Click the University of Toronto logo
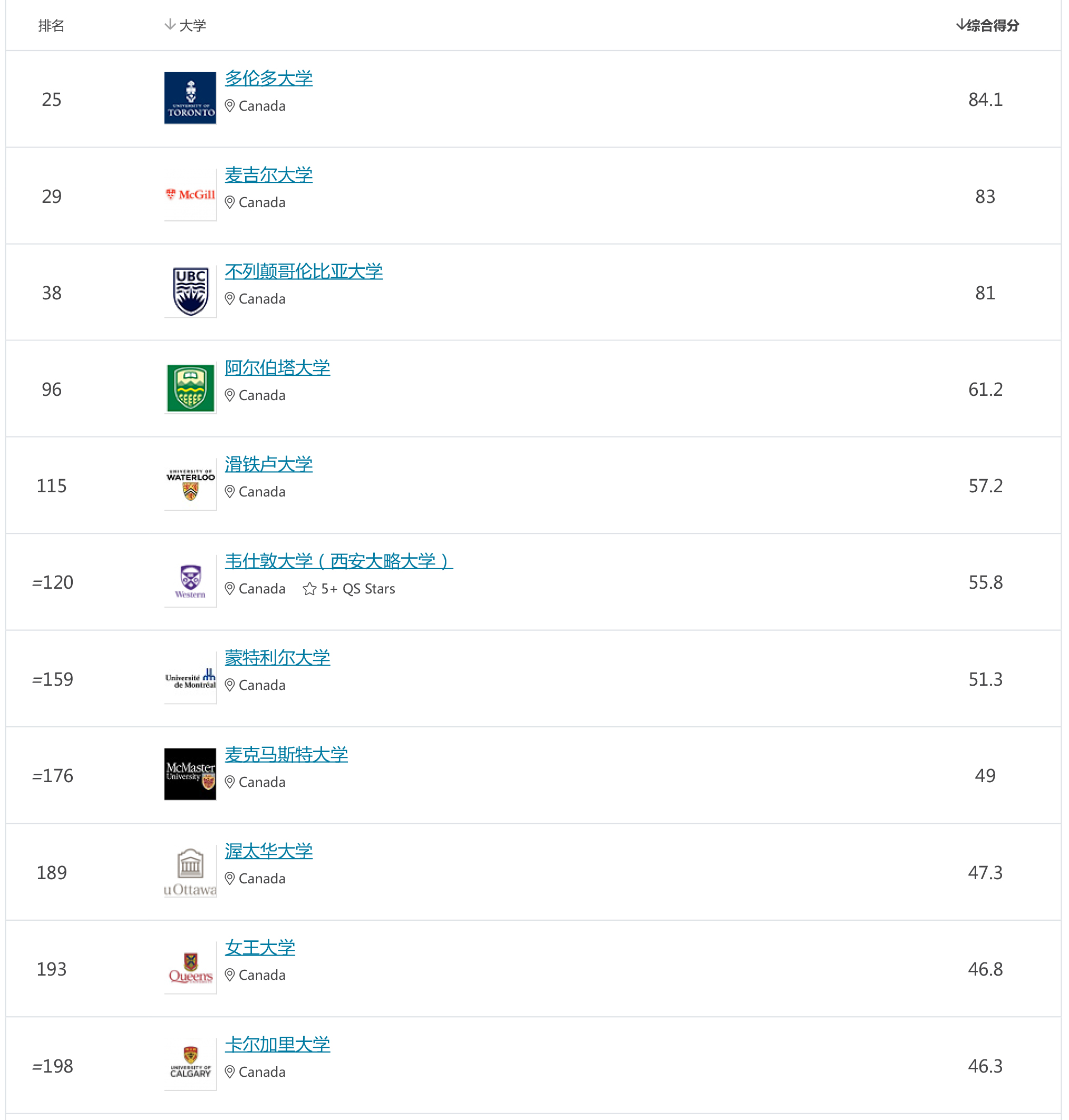Screen dimensions: 1069x1120 coord(190,98)
